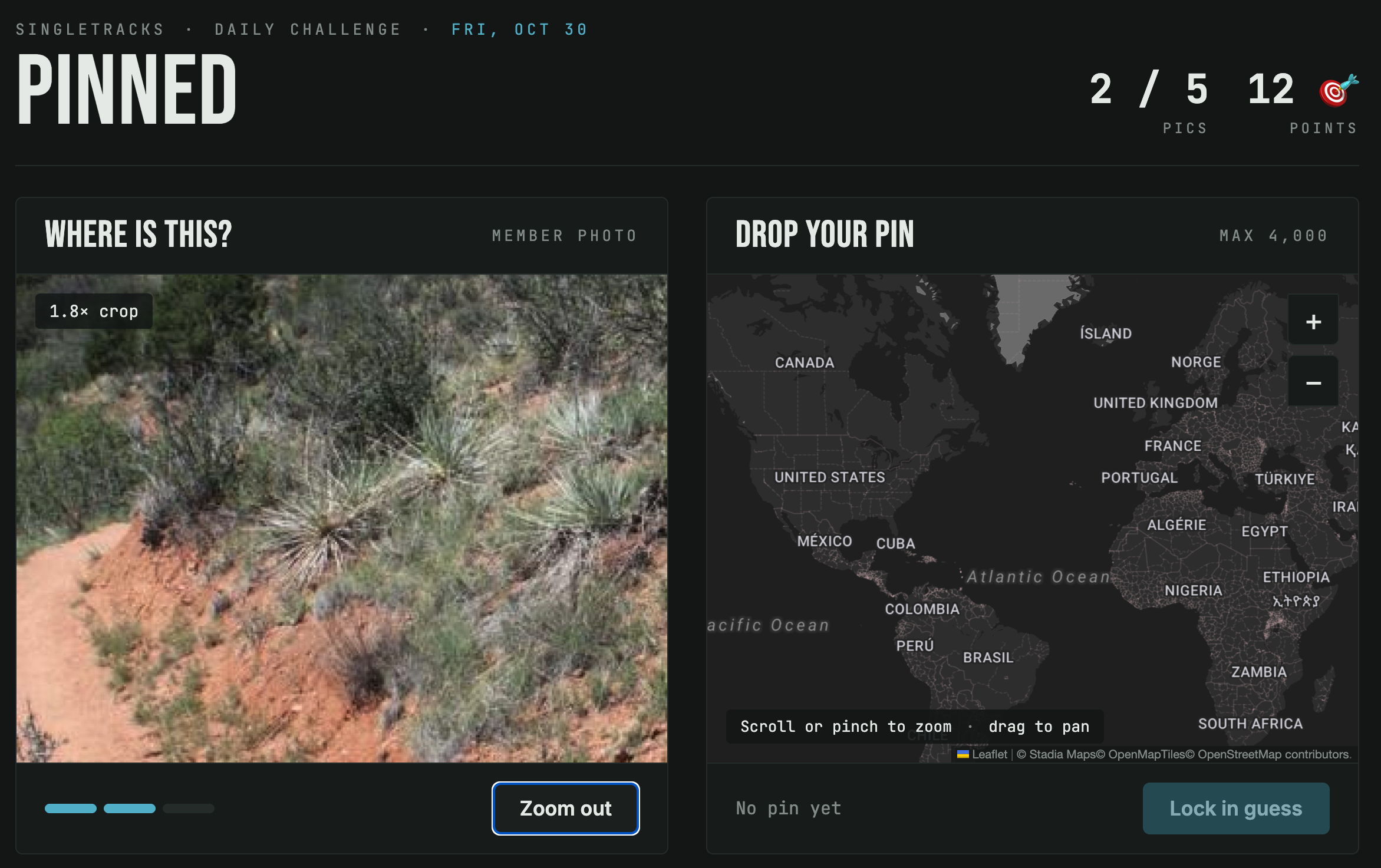The width and height of the screenshot is (1381, 868).
Task: Drop a pin on BRASIL map label
Action: click(x=988, y=658)
